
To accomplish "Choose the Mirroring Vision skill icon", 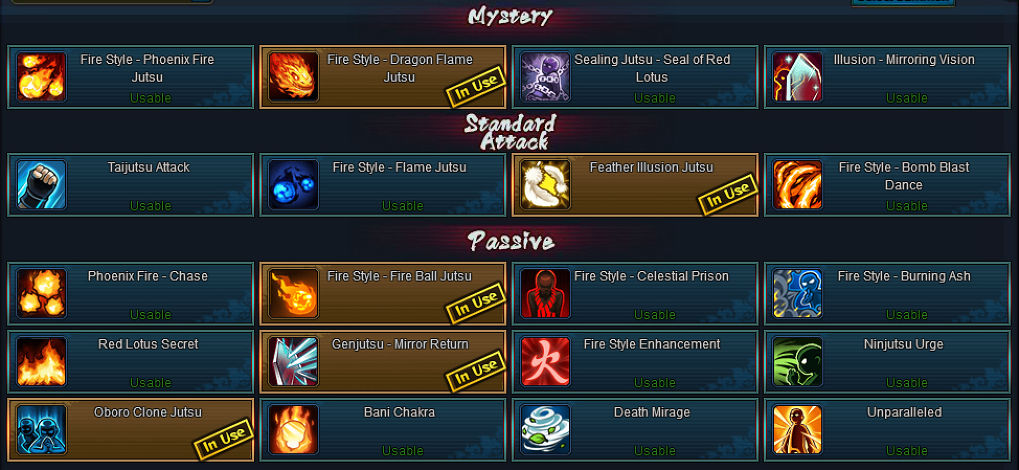I will [x=797, y=77].
